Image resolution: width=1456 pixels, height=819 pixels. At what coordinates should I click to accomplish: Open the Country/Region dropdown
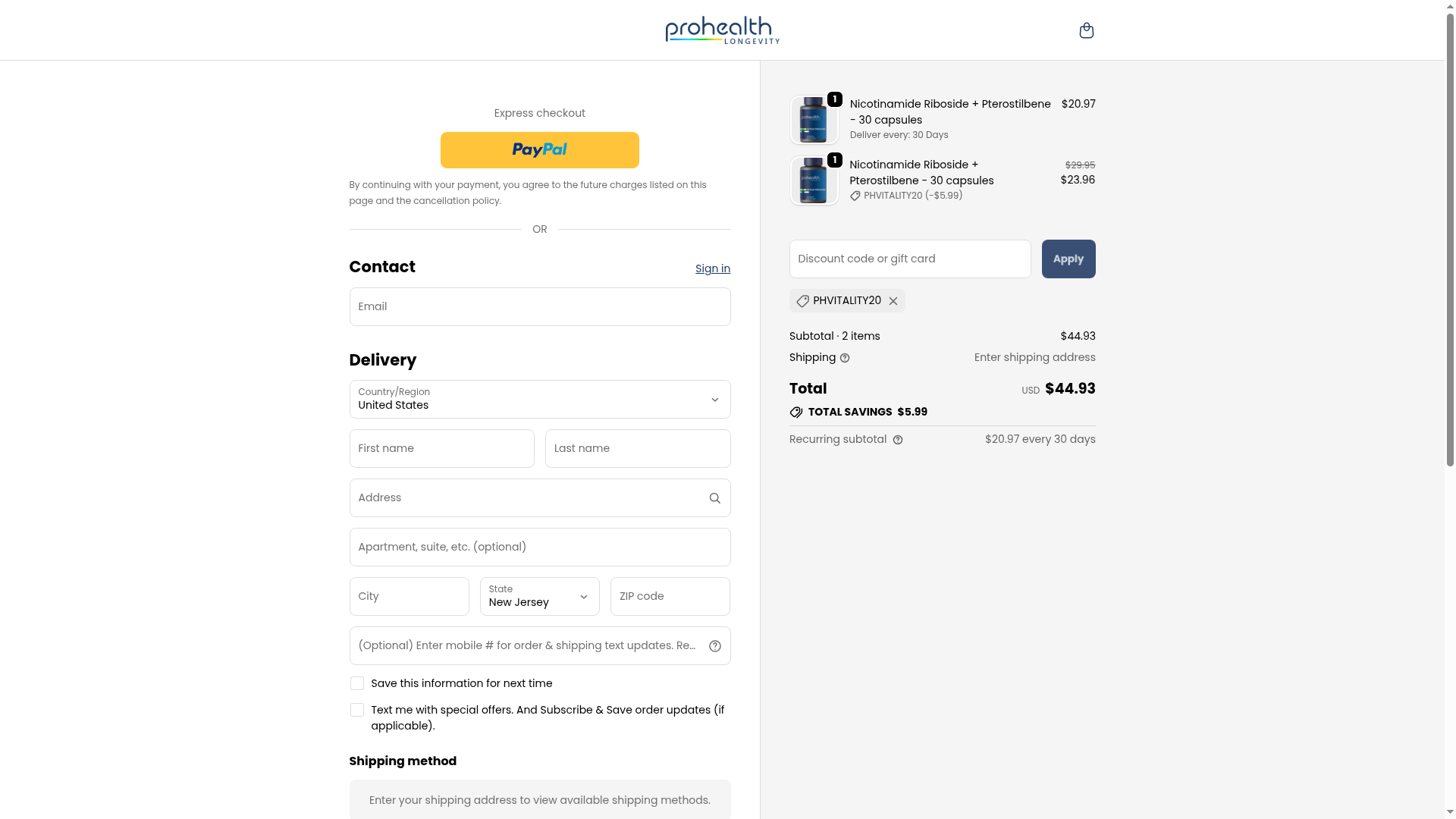(539, 400)
